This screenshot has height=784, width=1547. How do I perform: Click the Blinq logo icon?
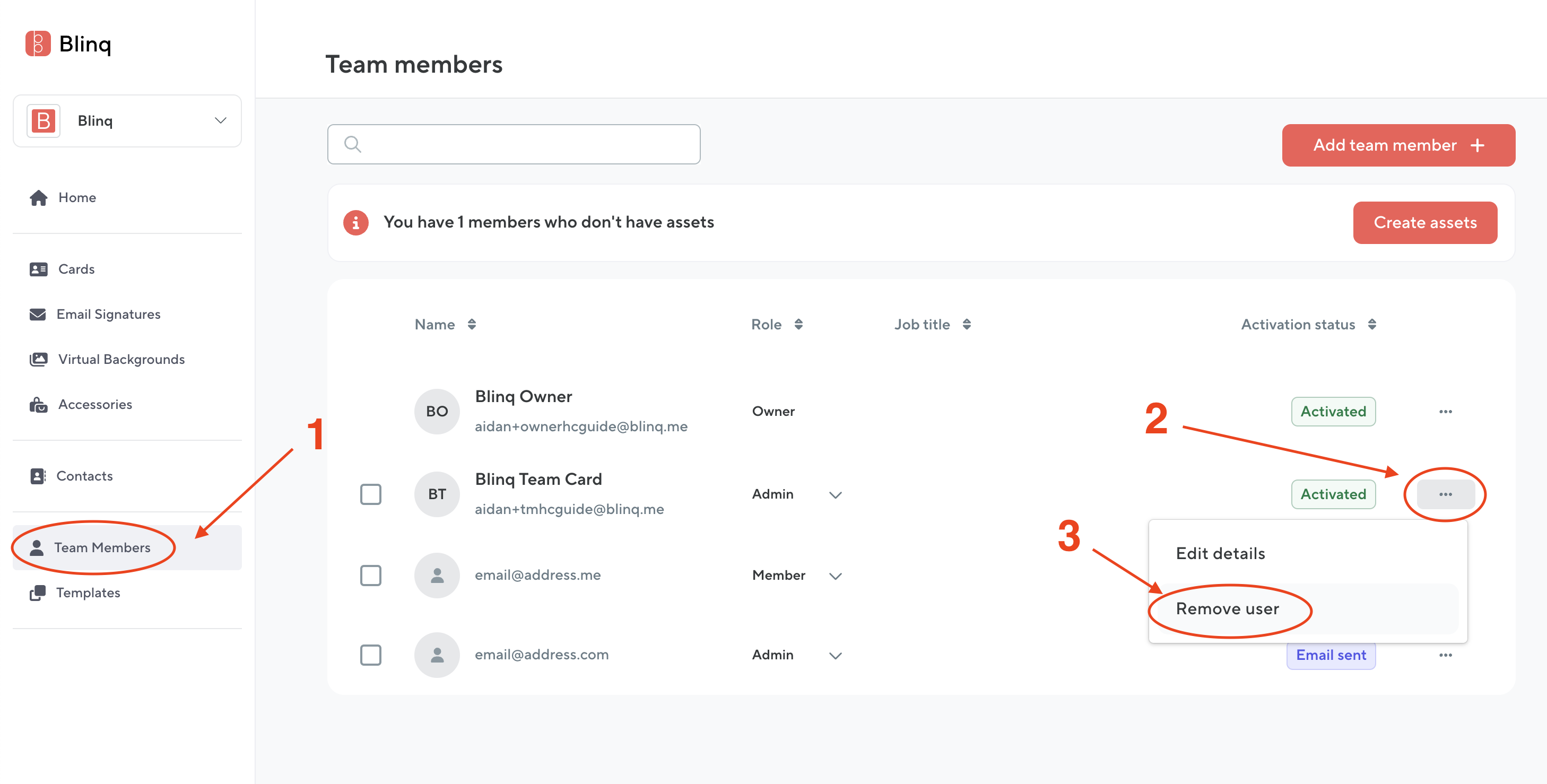tap(38, 44)
